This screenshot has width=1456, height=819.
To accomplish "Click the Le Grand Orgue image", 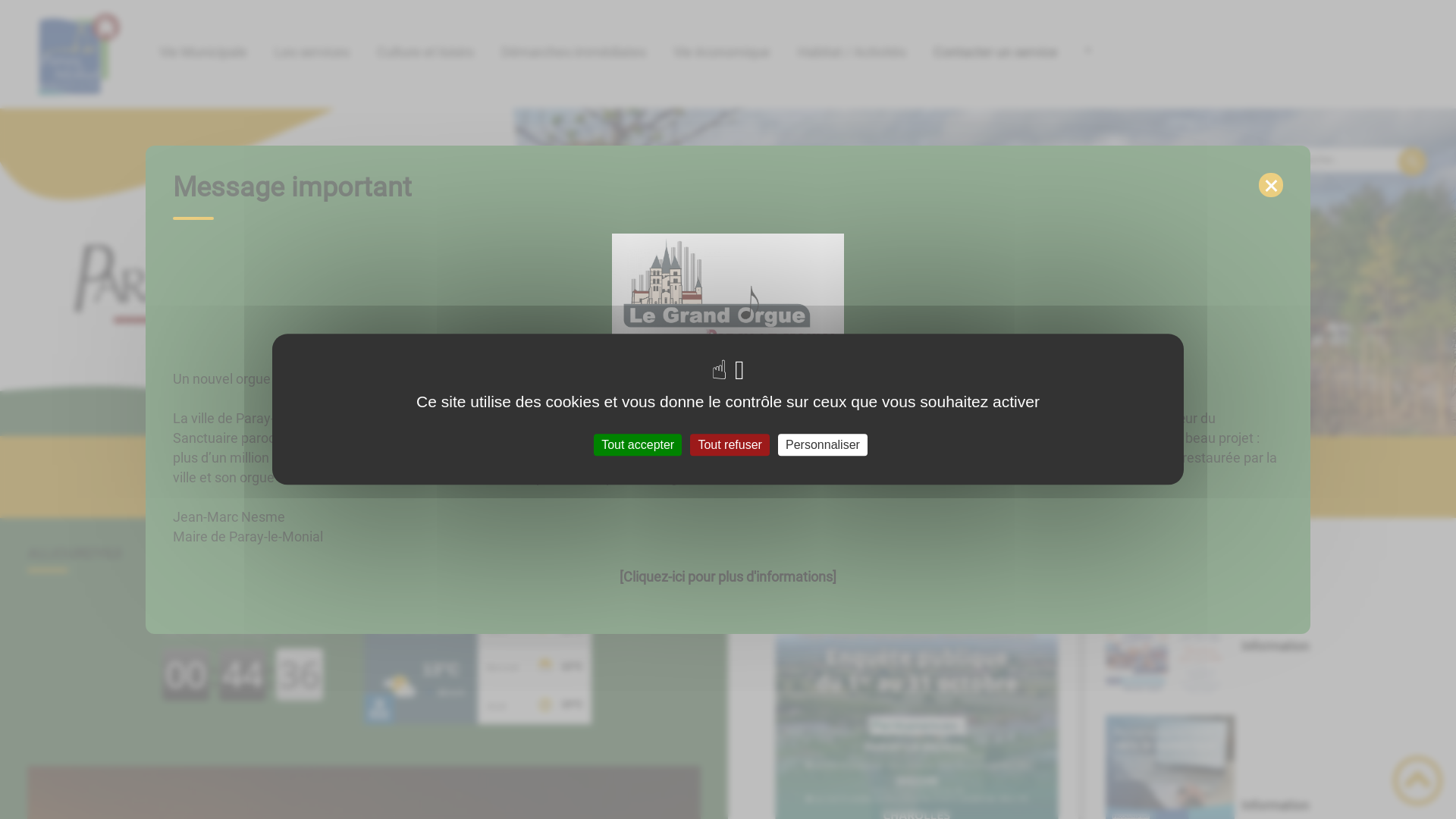I will click(x=727, y=283).
